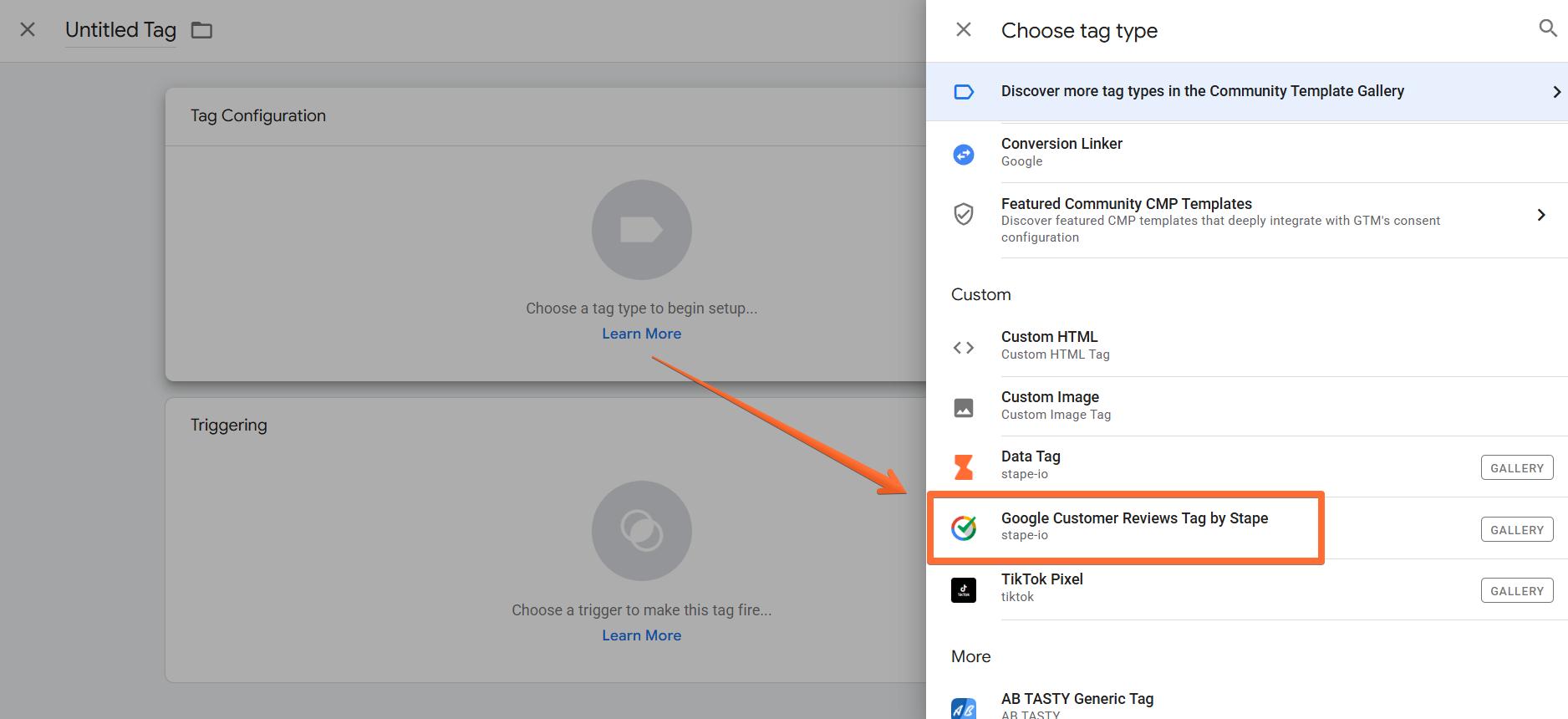1568x719 pixels.
Task: Click 'Discover more tag types' banner text
Action: pyautogui.click(x=1203, y=91)
